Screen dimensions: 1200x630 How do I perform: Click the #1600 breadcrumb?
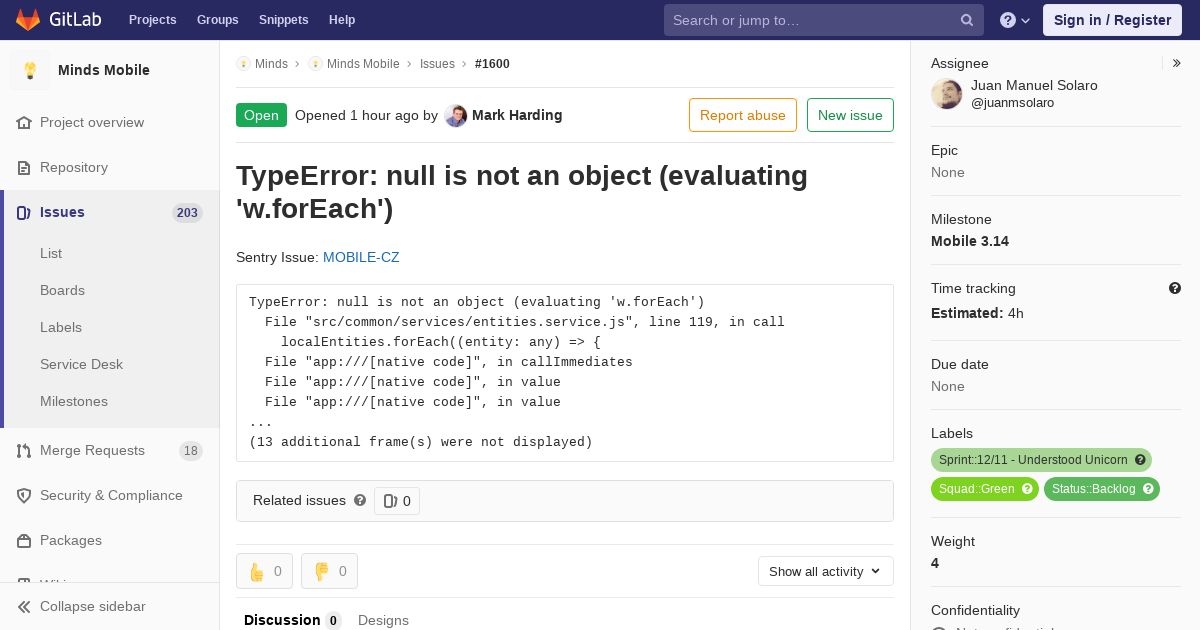tap(492, 63)
